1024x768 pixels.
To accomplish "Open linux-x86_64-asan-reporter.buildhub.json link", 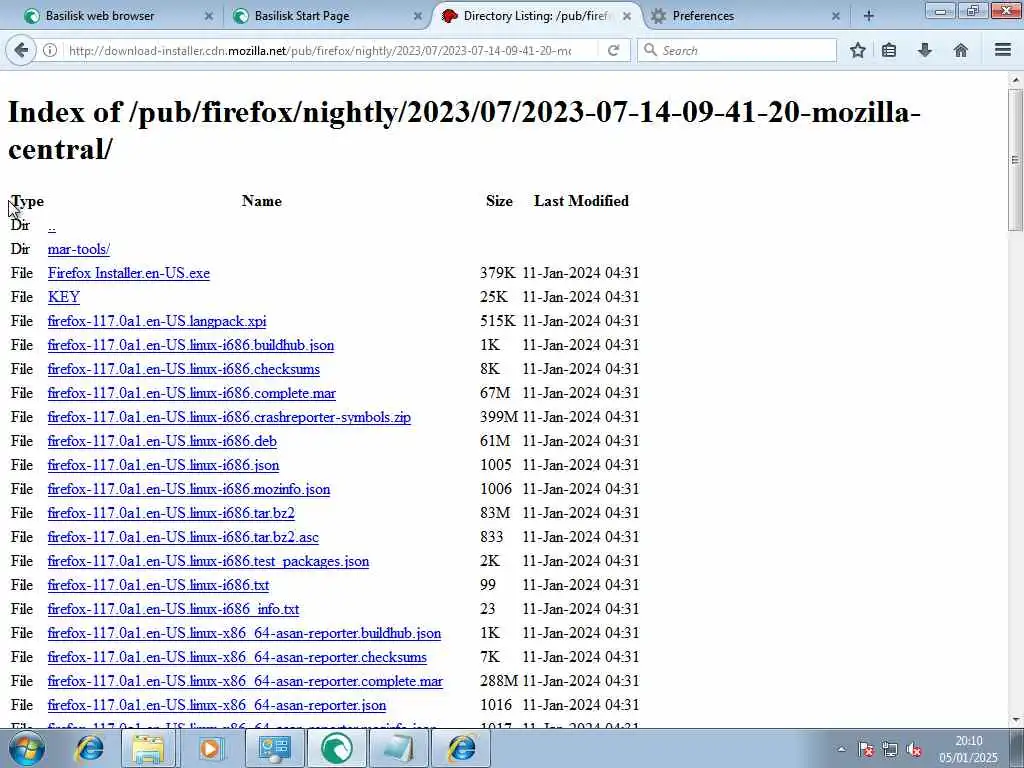I will (x=244, y=633).
